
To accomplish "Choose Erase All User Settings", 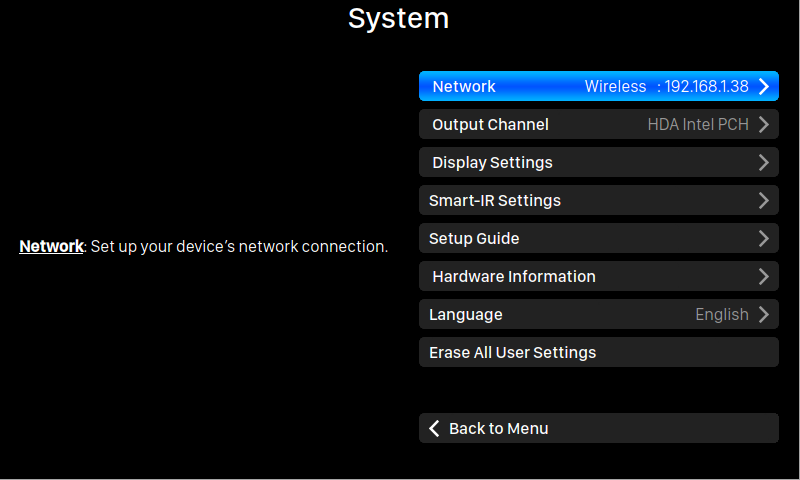I will point(598,352).
